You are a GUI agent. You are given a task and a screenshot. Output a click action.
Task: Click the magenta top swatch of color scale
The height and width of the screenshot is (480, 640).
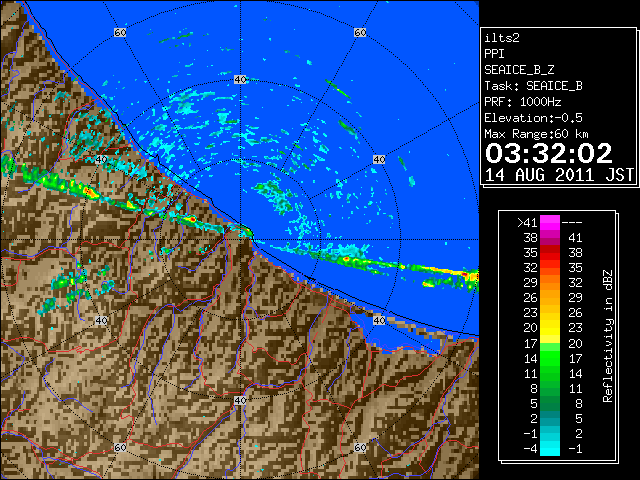click(x=550, y=222)
